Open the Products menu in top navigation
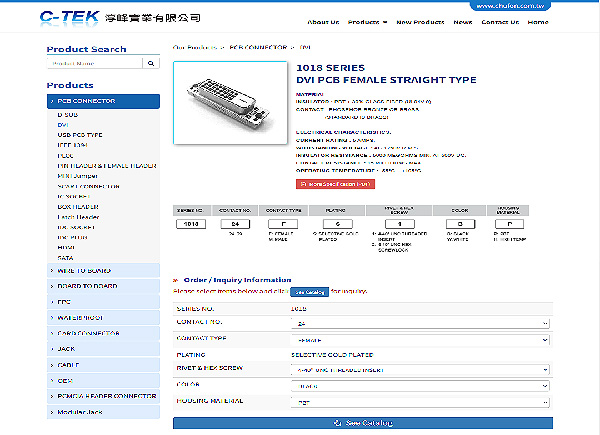Image resolution: width=600 pixels, height=435 pixels. (370, 22)
